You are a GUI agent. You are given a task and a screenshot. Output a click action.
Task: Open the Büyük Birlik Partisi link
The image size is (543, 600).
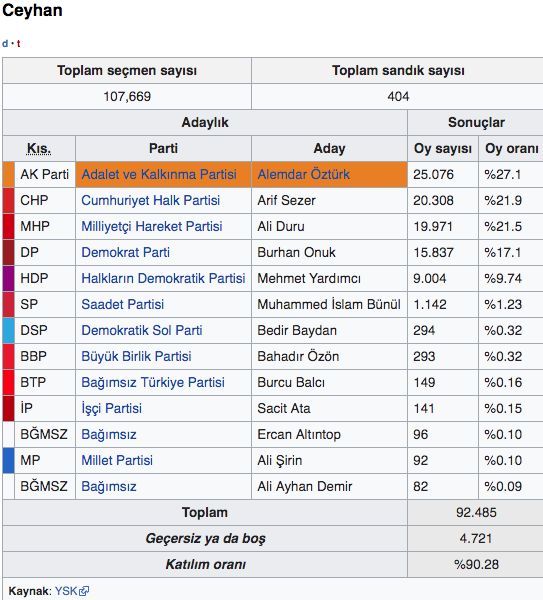[x=137, y=357]
